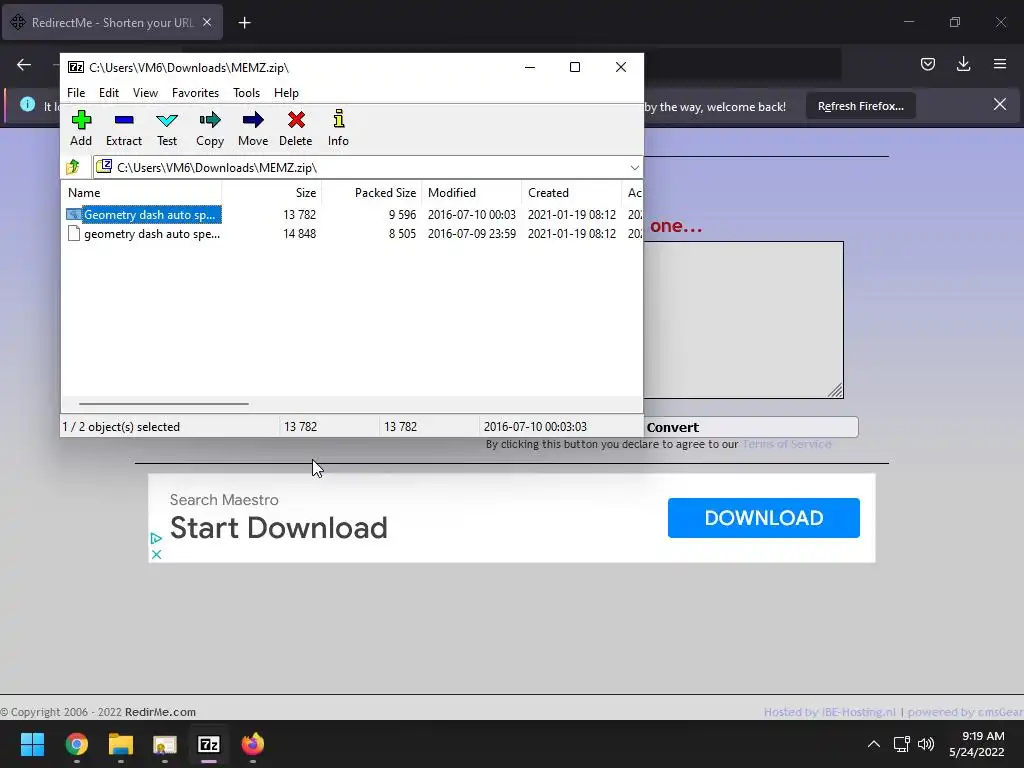Viewport: 1024px width, 768px height.
Task: Click the 7-Zip title bar app icon
Action: click(x=76, y=67)
